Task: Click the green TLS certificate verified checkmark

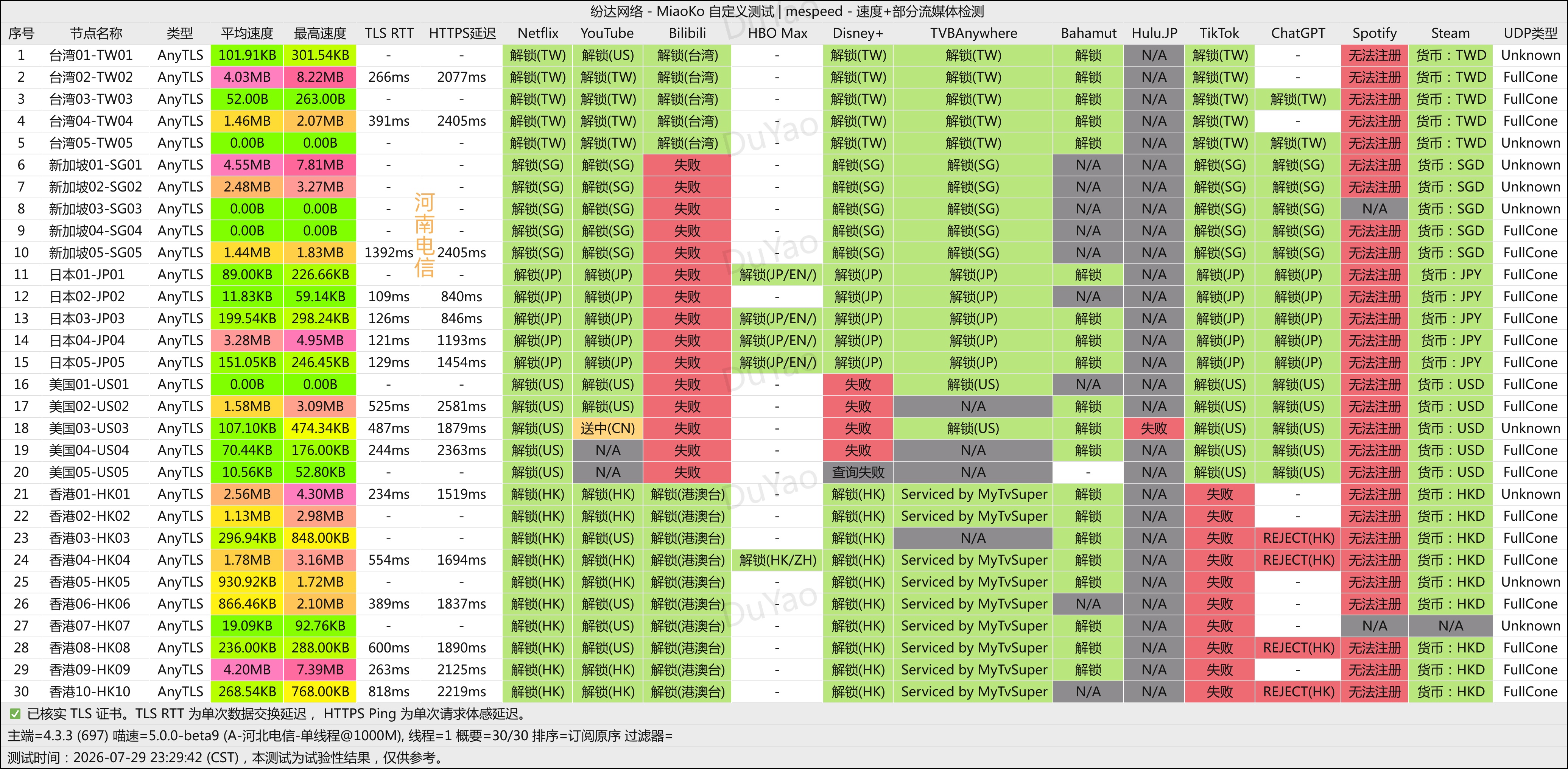Action: pyautogui.click(x=15, y=714)
